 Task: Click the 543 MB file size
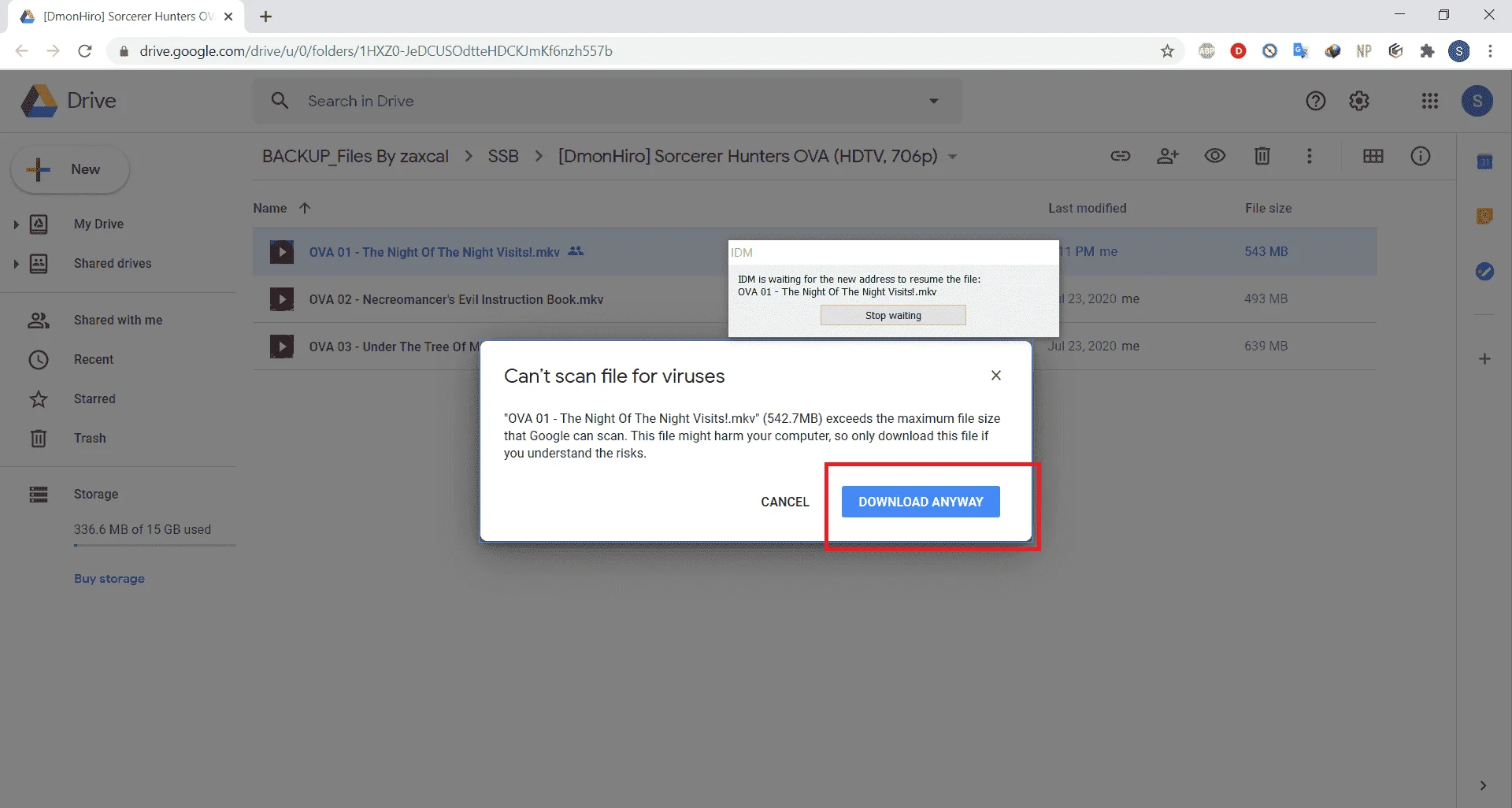1266,251
